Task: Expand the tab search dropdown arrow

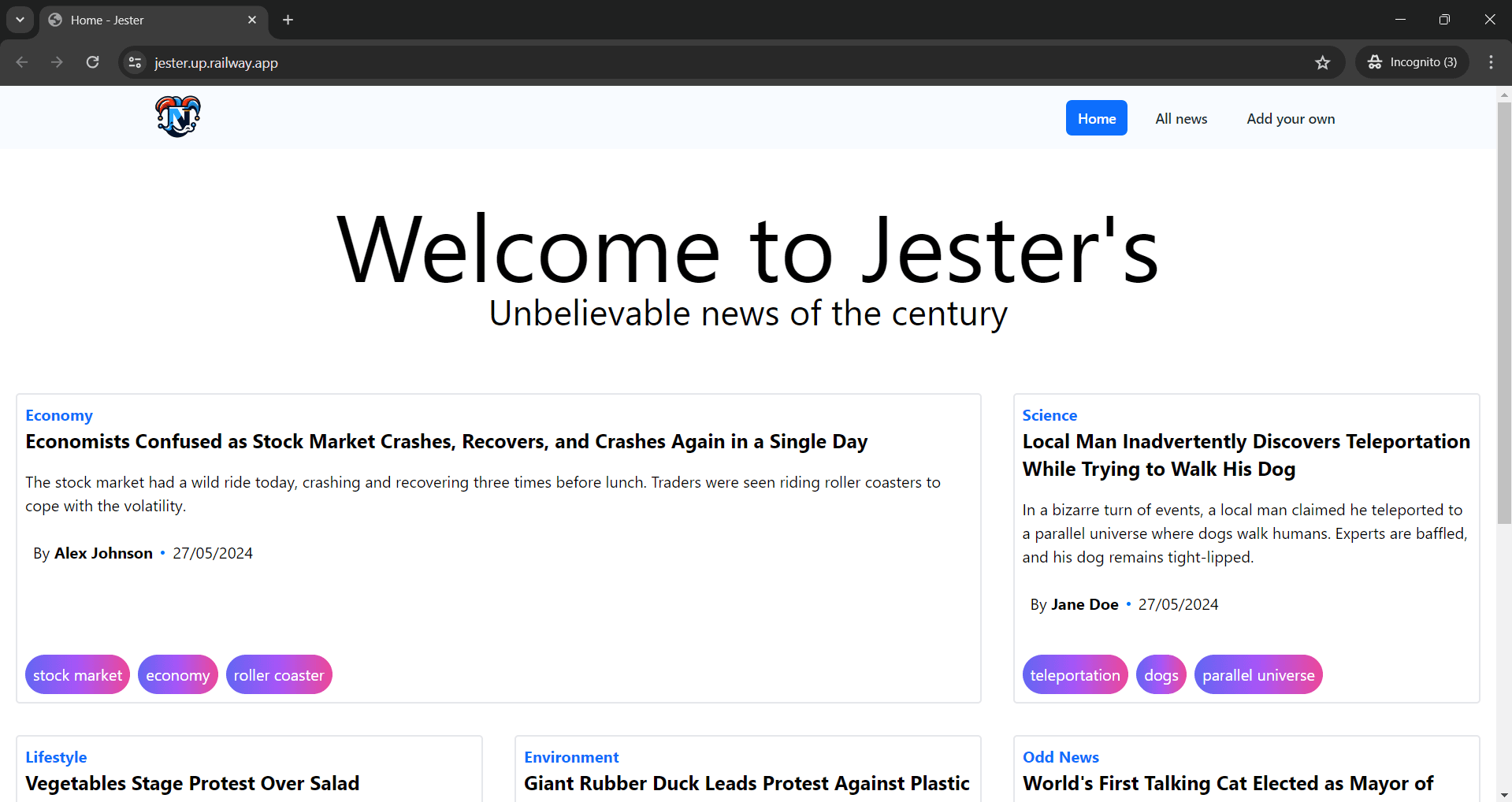Action: (20, 20)
